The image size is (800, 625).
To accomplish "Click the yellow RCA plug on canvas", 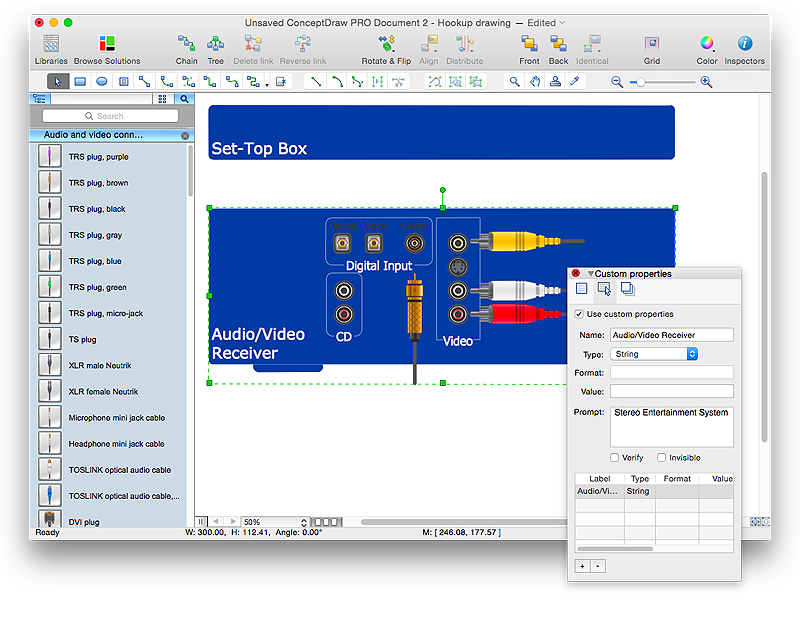I will click(526, 241).
